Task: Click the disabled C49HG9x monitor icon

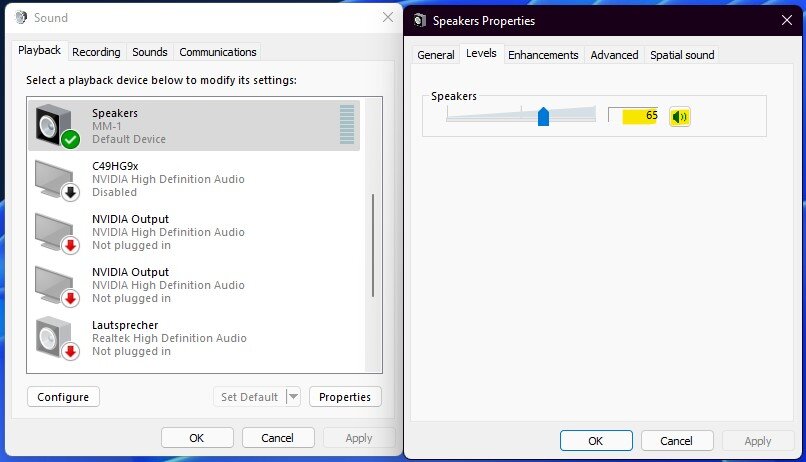Action: (55, 179)
